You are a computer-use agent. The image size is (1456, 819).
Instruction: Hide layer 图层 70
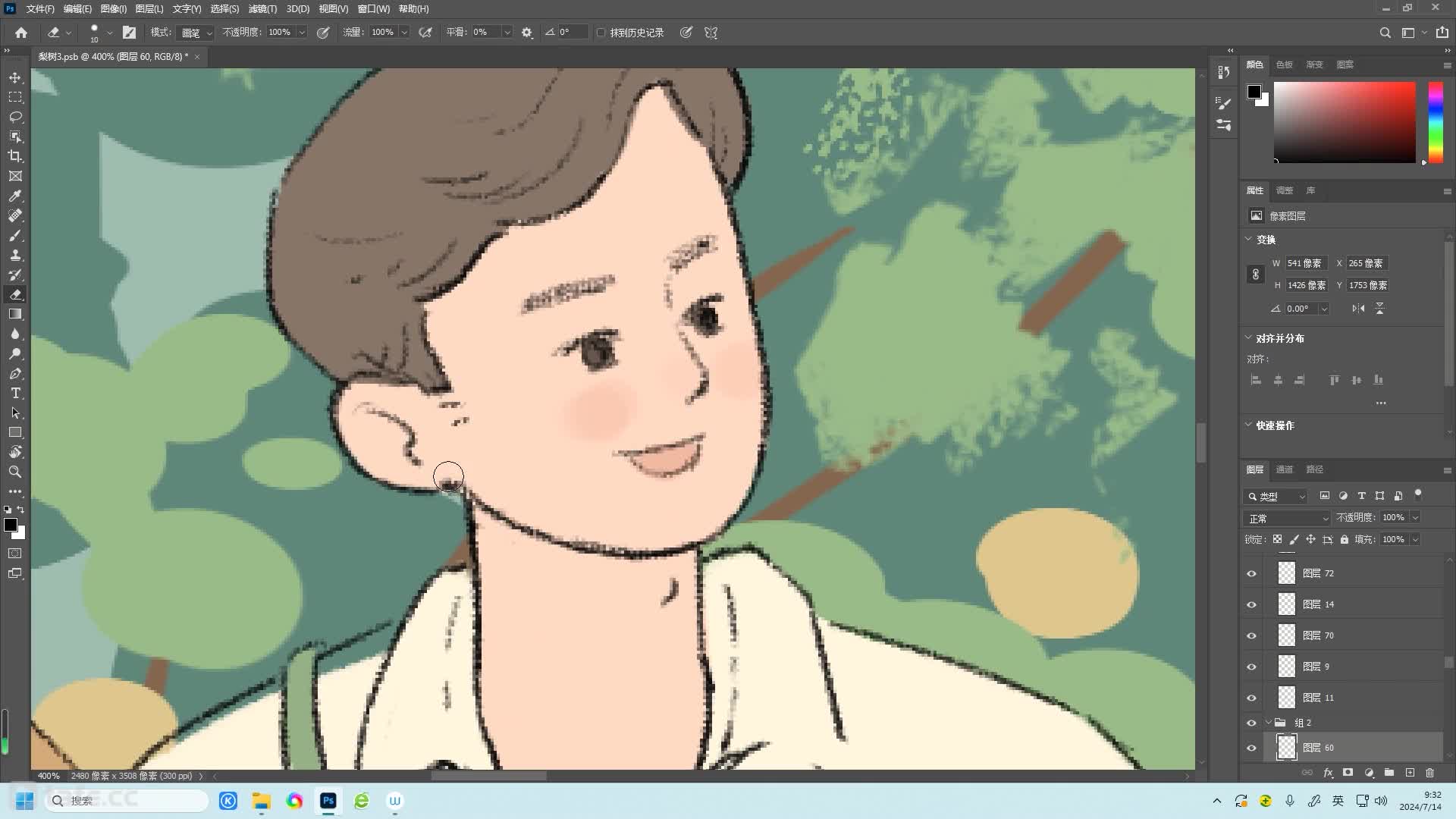point(1252,635)
